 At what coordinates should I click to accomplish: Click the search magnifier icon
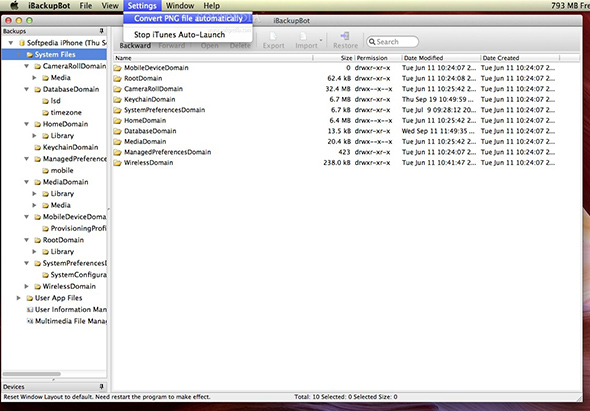(372, 42)
